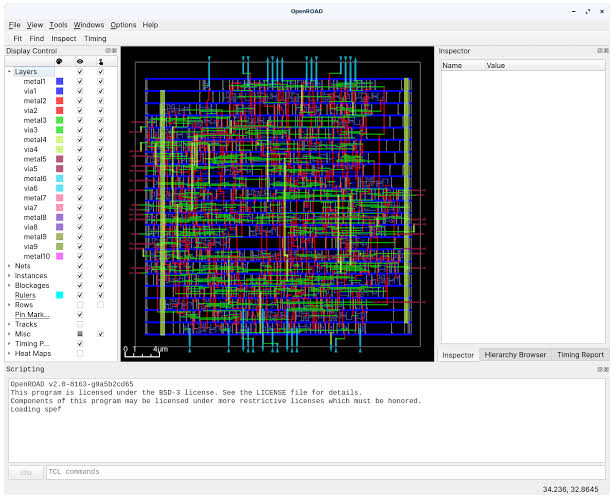This screenshot has height=499, width=614.
Task: Expand the Instances group
Action: coord(9,276)
